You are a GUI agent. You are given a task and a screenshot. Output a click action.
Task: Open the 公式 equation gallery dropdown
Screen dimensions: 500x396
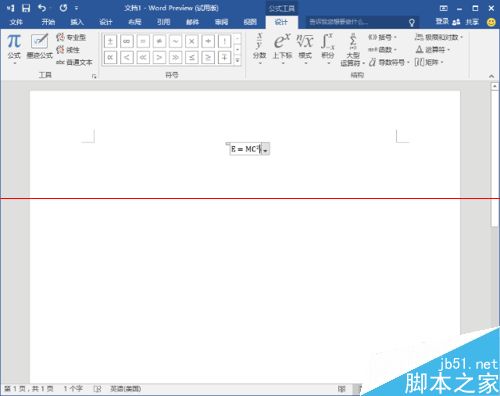[14, 48]
